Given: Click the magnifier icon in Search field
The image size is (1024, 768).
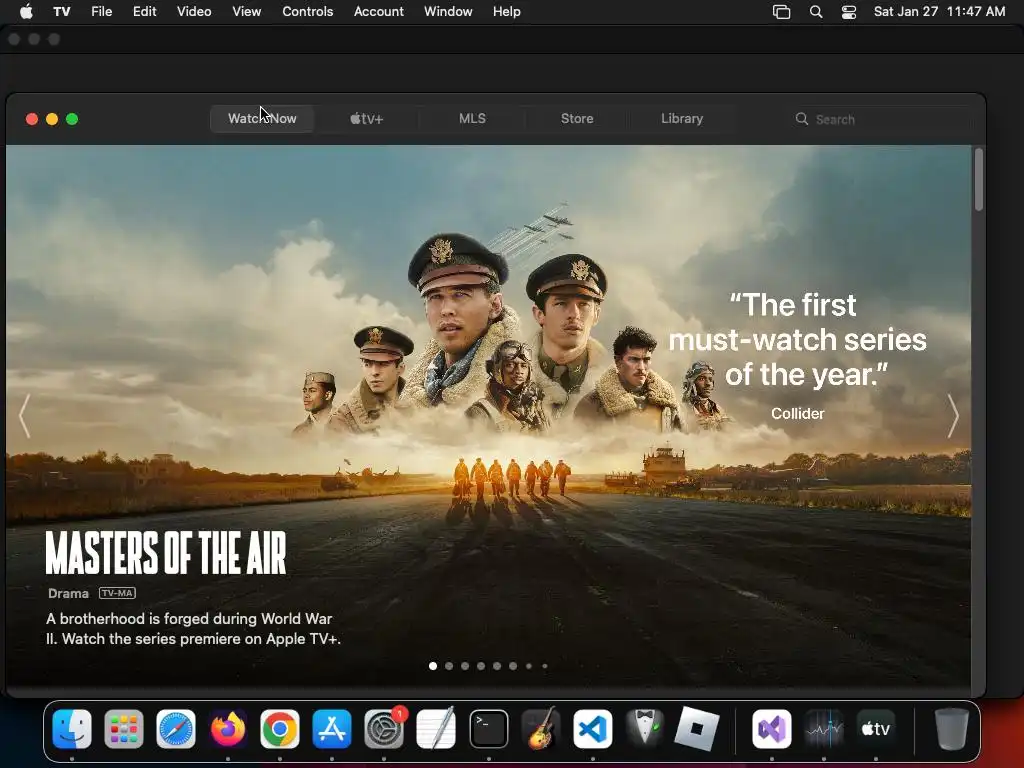Looking at the screenshot, I should [x=801, y=119].
